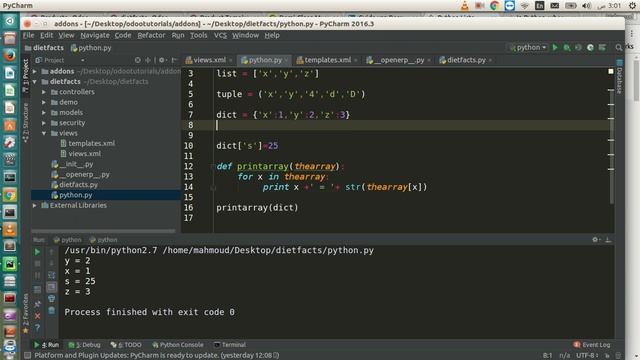Click the Stop button in the Run panel

(37, 264)
